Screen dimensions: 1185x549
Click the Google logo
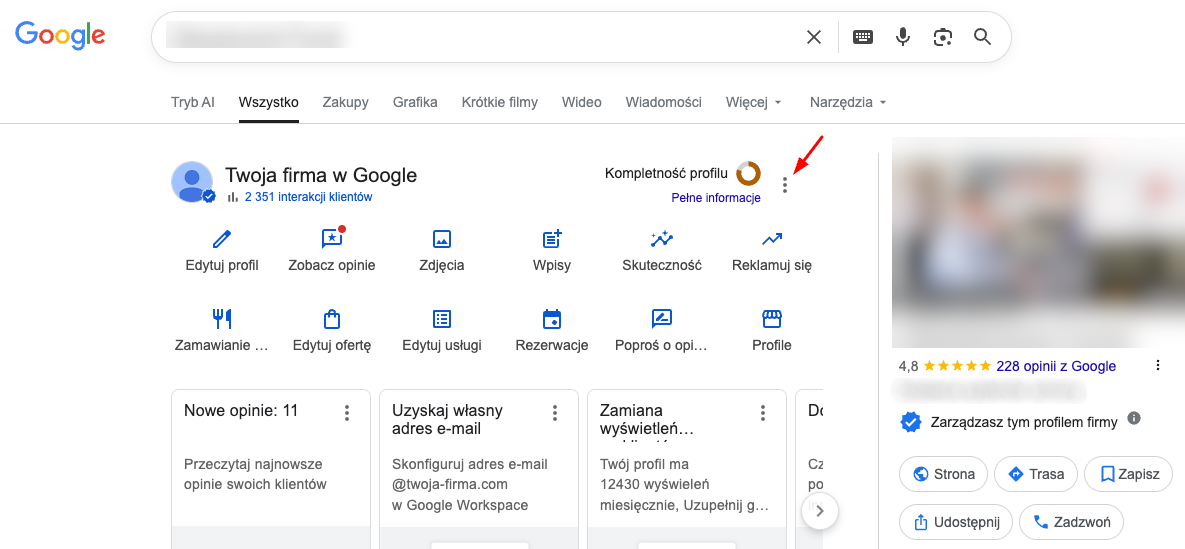coord(60,35)
